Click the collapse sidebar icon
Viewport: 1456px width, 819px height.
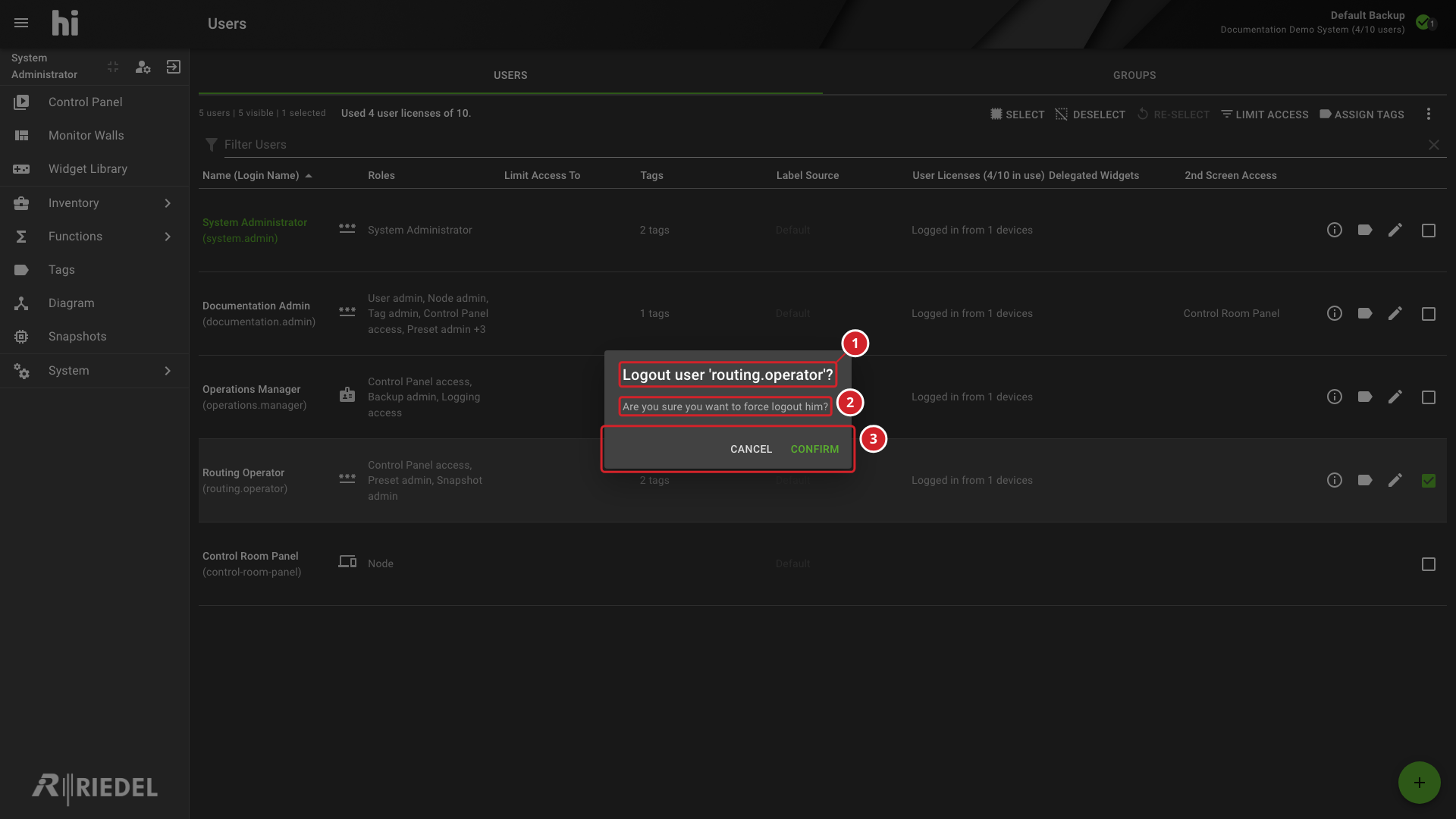coord(113,67)
